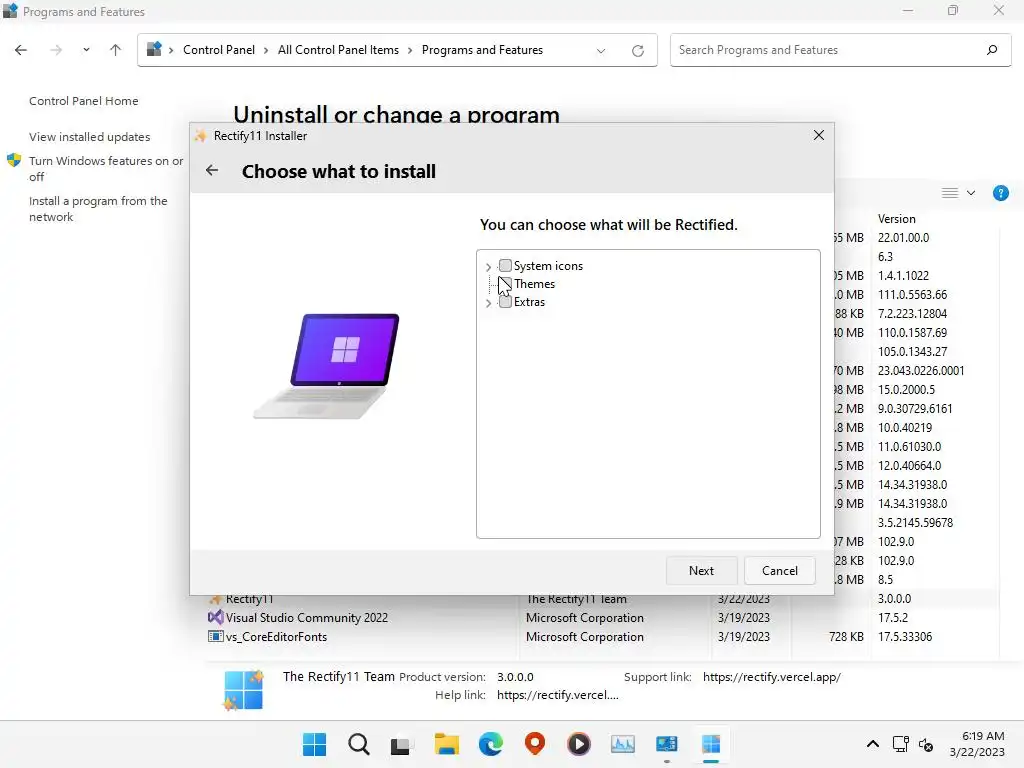Click the 728 KB size cell
The image size is (1024, 768).
(846, 636)
